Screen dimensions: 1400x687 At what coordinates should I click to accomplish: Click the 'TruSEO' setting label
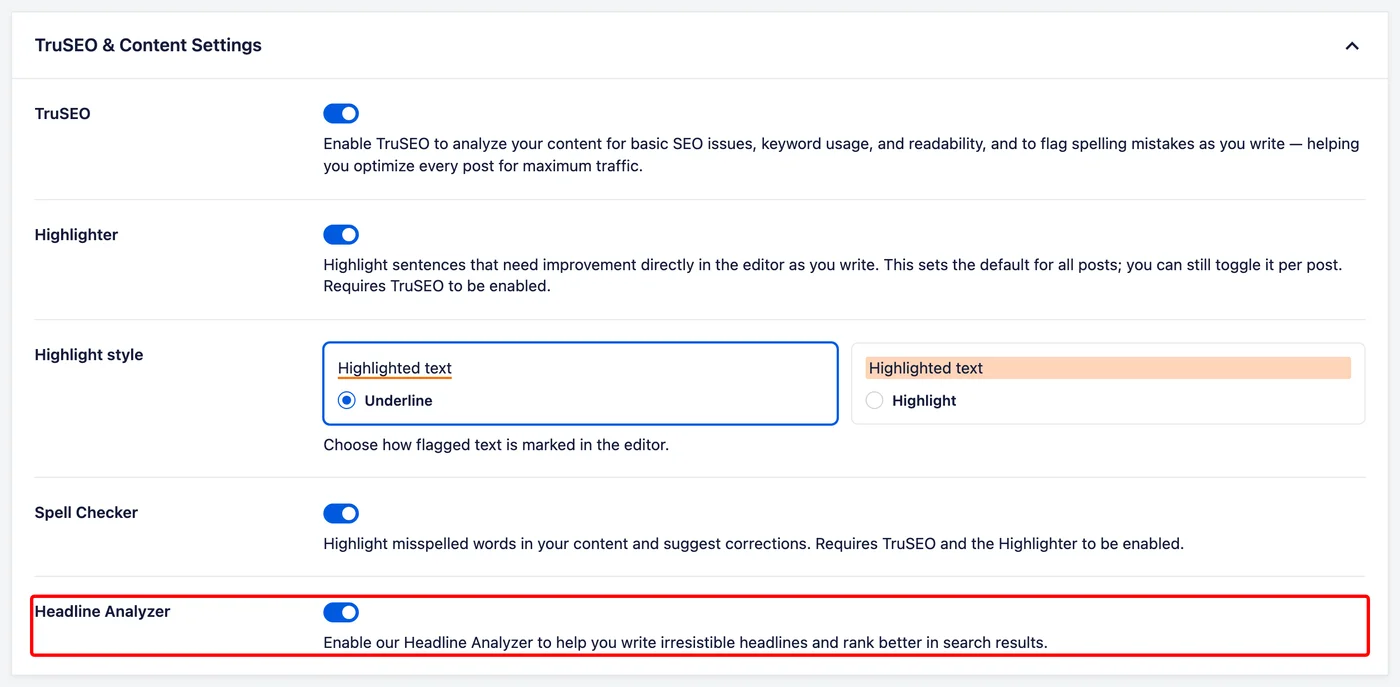(x=63, y=114)
